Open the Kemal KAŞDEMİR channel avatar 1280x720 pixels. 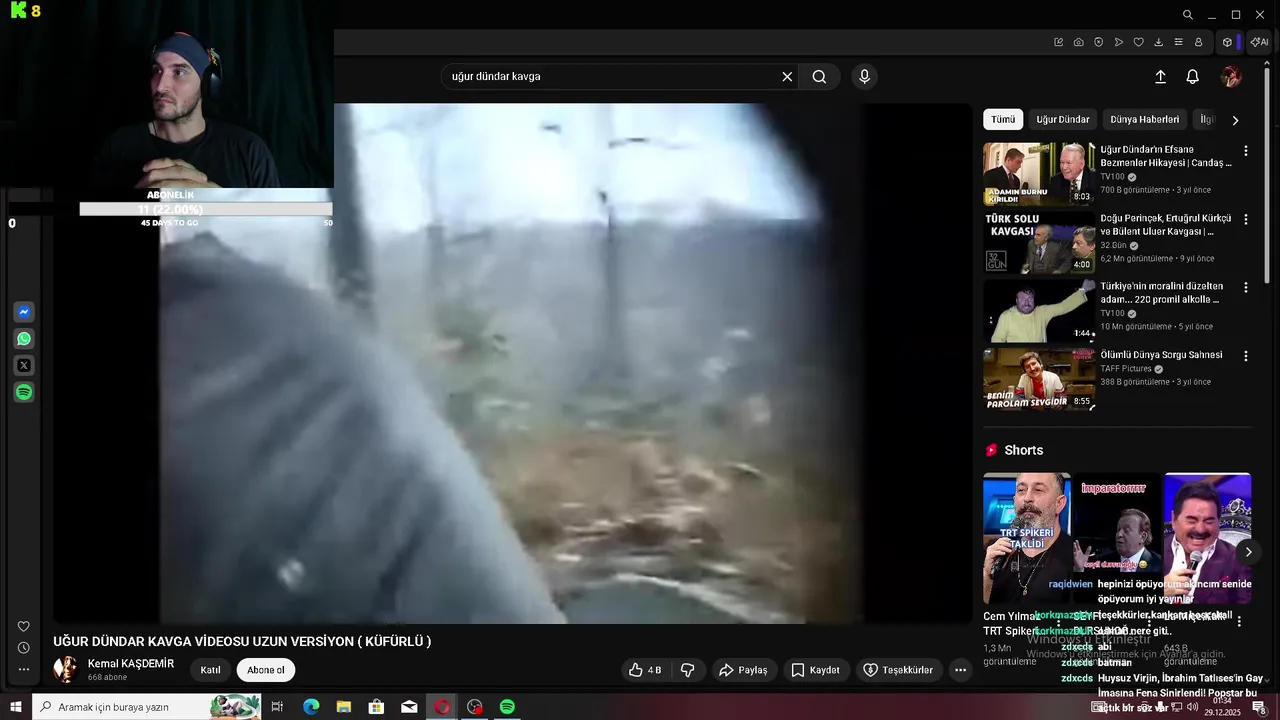tap(66, 670)
